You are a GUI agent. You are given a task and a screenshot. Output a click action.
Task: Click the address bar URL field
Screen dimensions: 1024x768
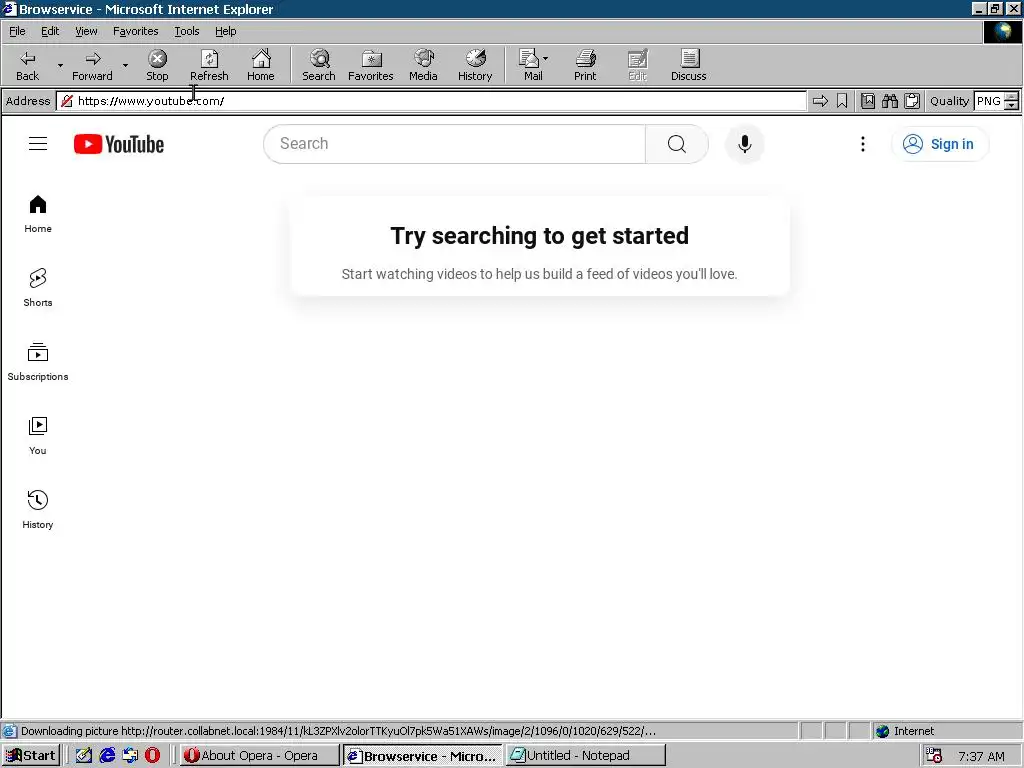431,101
